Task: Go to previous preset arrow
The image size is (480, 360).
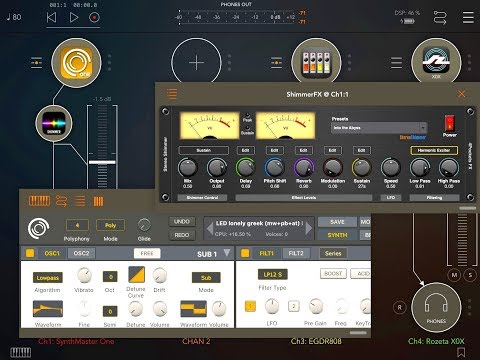Action: pos(210,229)
